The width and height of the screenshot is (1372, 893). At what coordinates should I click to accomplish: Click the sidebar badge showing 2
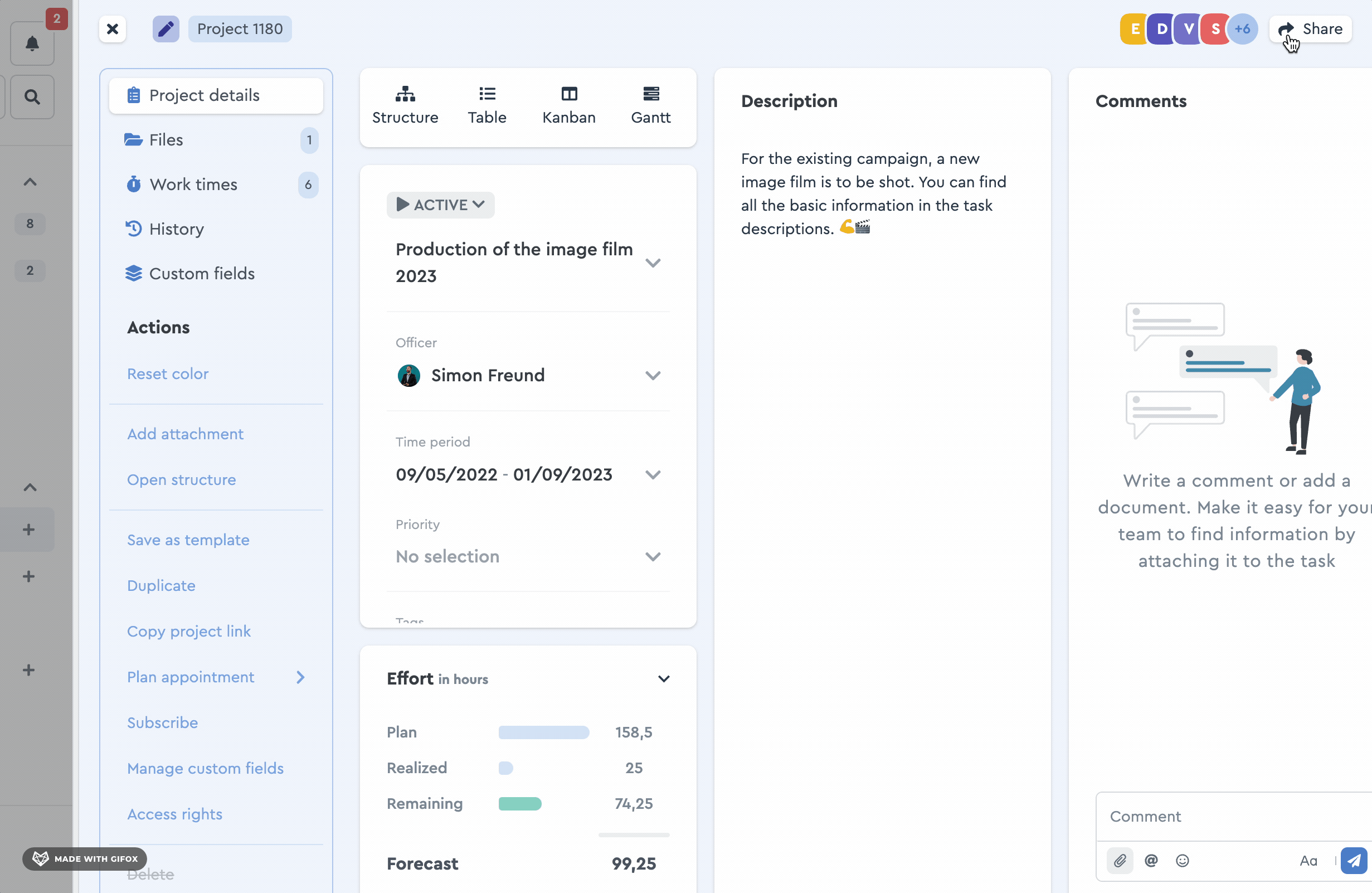30,270
